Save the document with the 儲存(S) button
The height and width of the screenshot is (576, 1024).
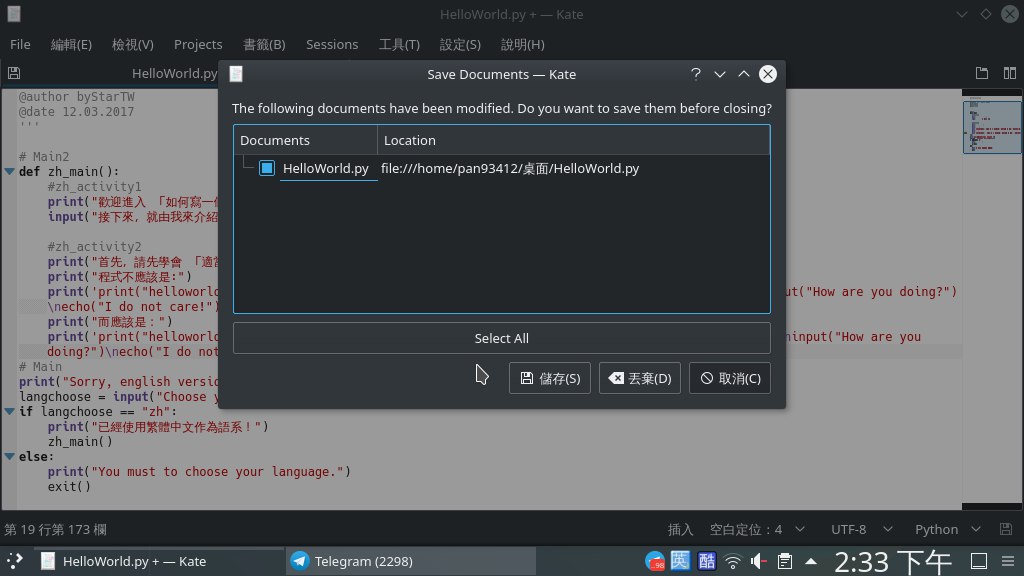pos(550,378)
